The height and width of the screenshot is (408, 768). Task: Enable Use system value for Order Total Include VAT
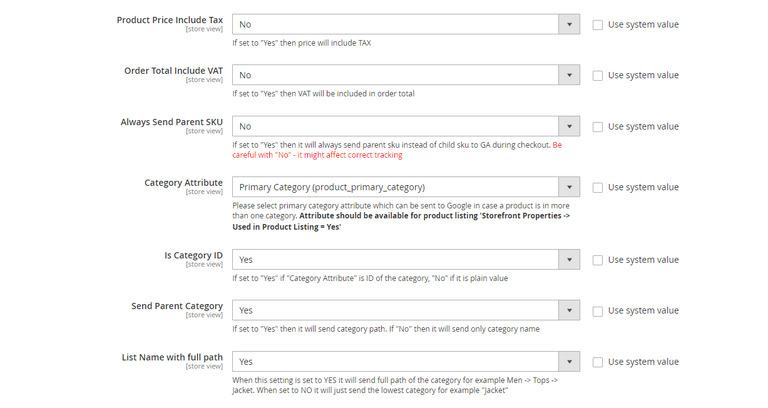[x=598, y=75]
